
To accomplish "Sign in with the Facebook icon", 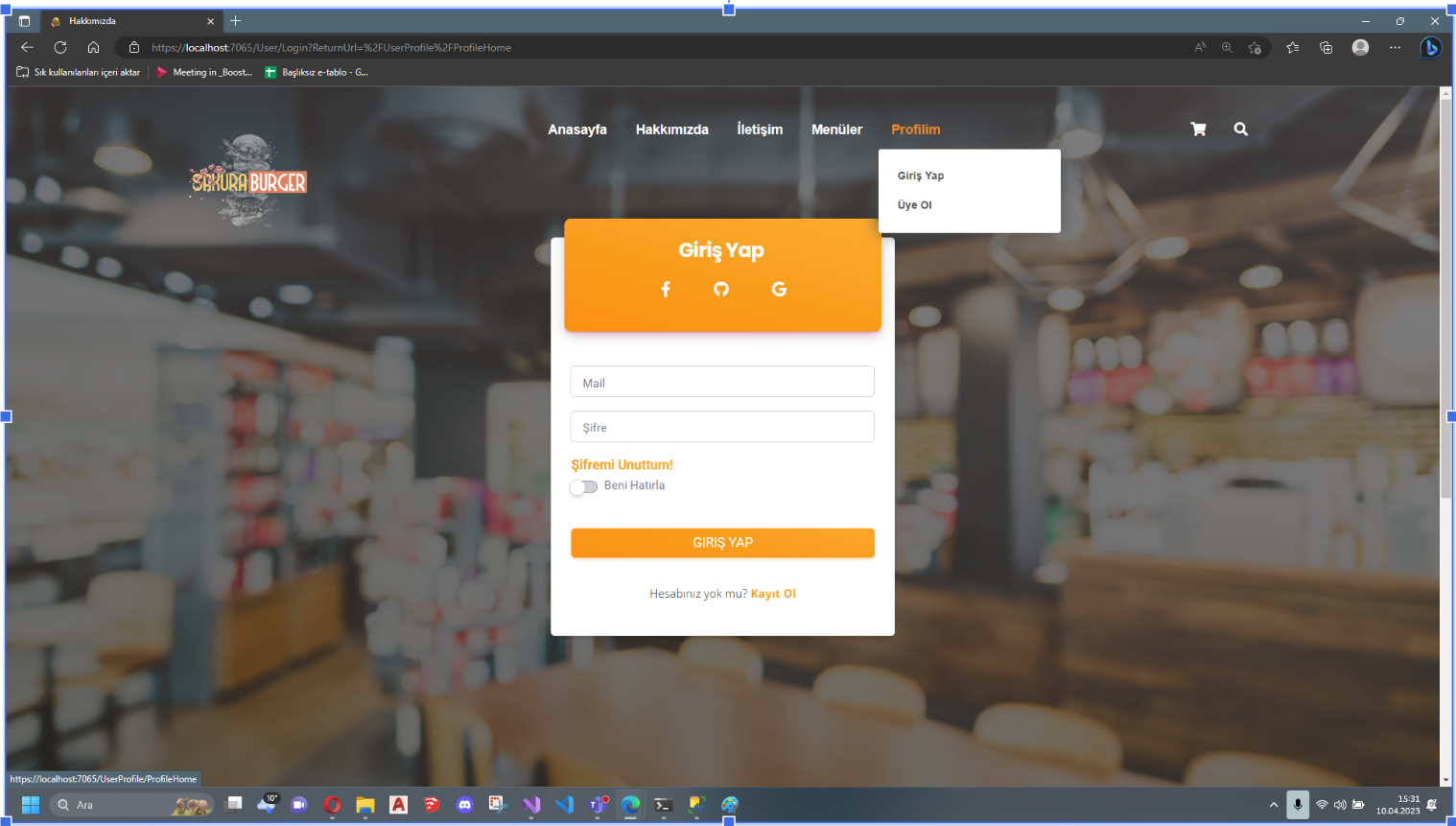I will tap(666, 289).
